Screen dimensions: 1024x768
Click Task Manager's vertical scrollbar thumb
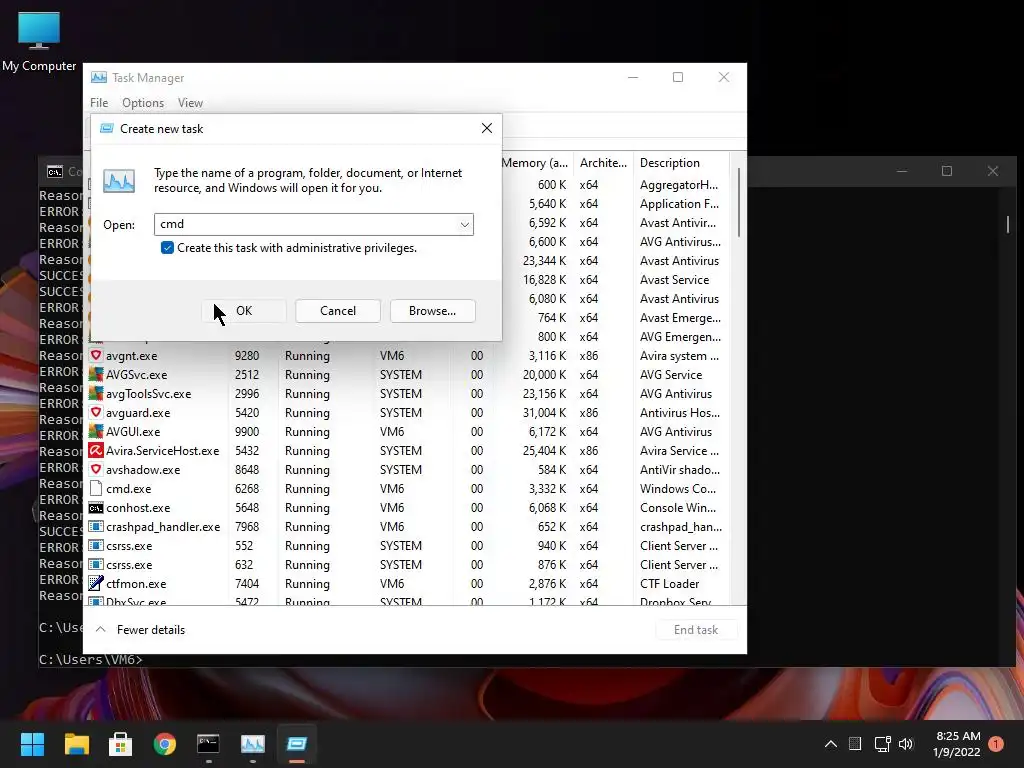tap(739, 202)
